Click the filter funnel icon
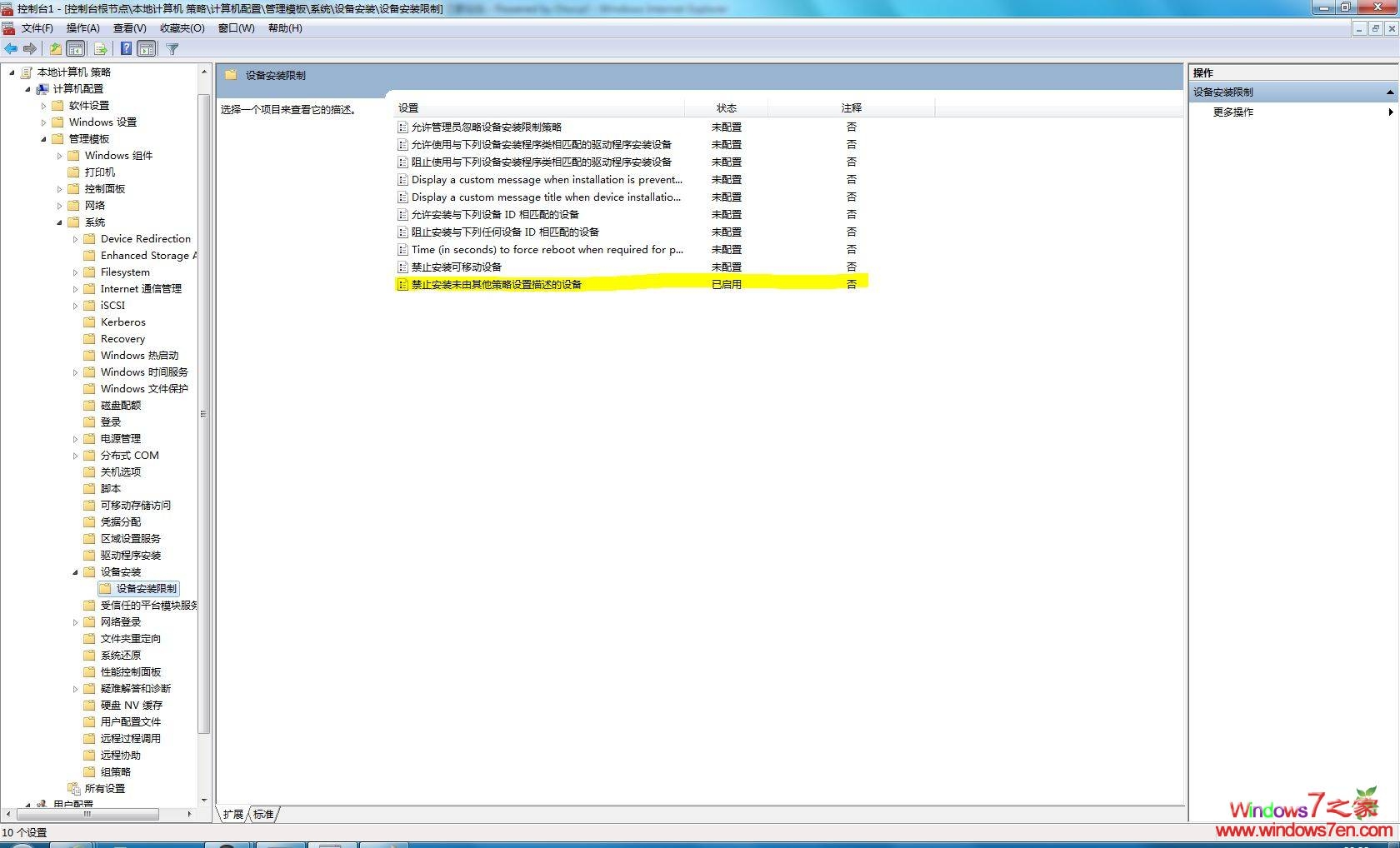The image size is (1400, 848). pyautogui.click(x=172, y=48)
